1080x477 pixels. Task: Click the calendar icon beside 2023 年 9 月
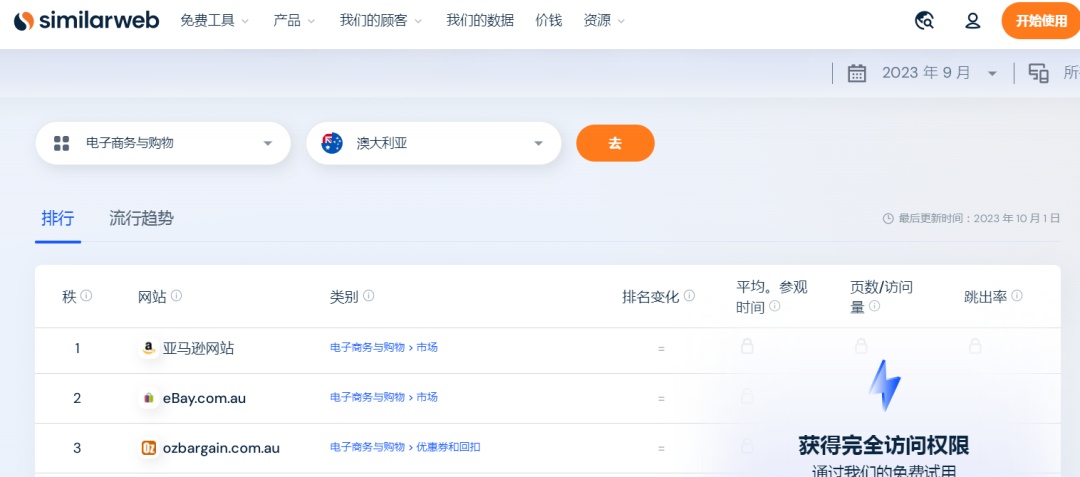[856, 73]
